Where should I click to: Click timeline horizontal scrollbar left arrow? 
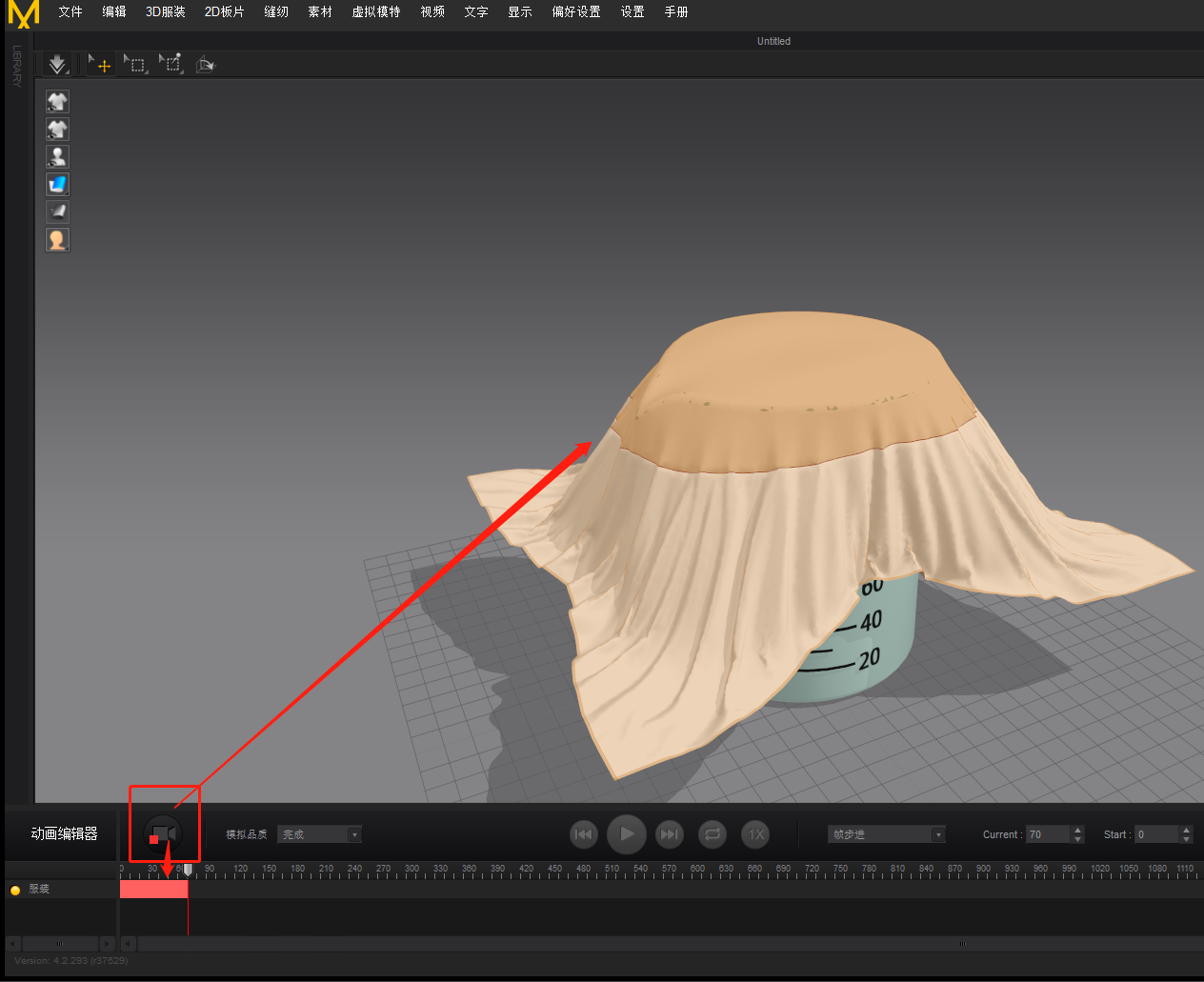click(x=128, y=944)
